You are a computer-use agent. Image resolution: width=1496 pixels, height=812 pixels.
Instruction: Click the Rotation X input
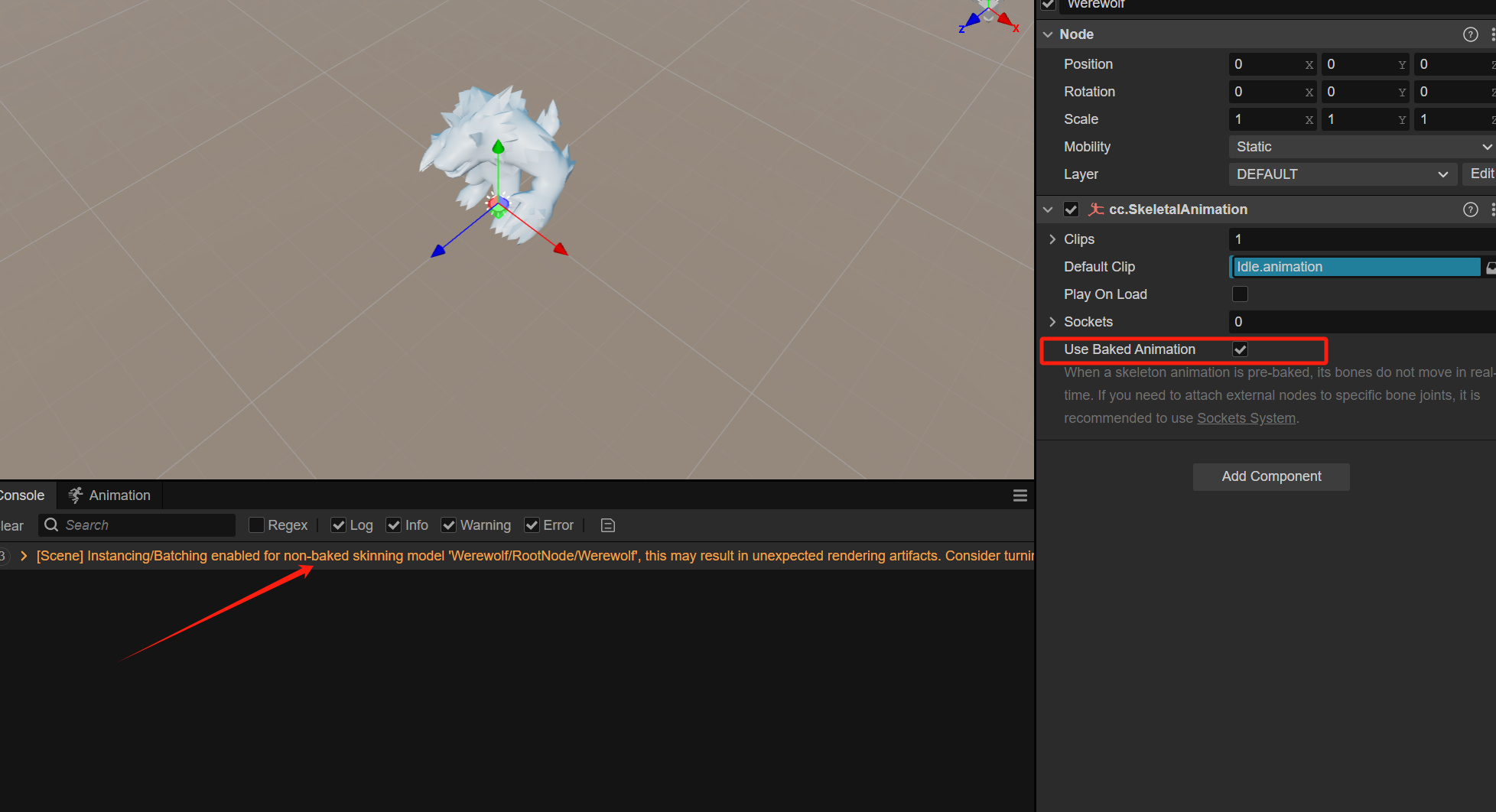point(1273,92)
